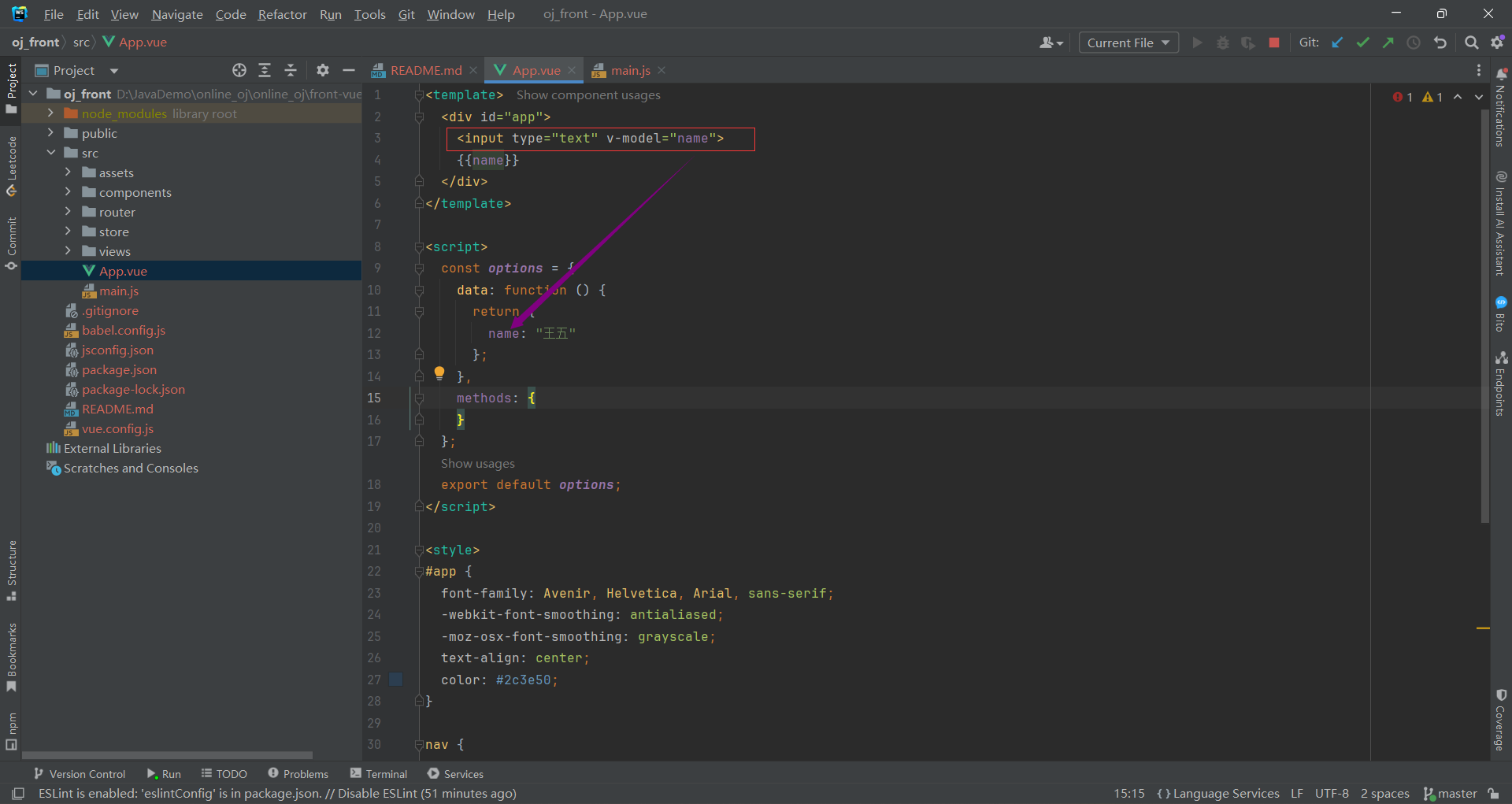The height and width of the screenshot is (804, 1512).
Task: Click UTF-8 encoding in status bar
Action: point(1332,794)
